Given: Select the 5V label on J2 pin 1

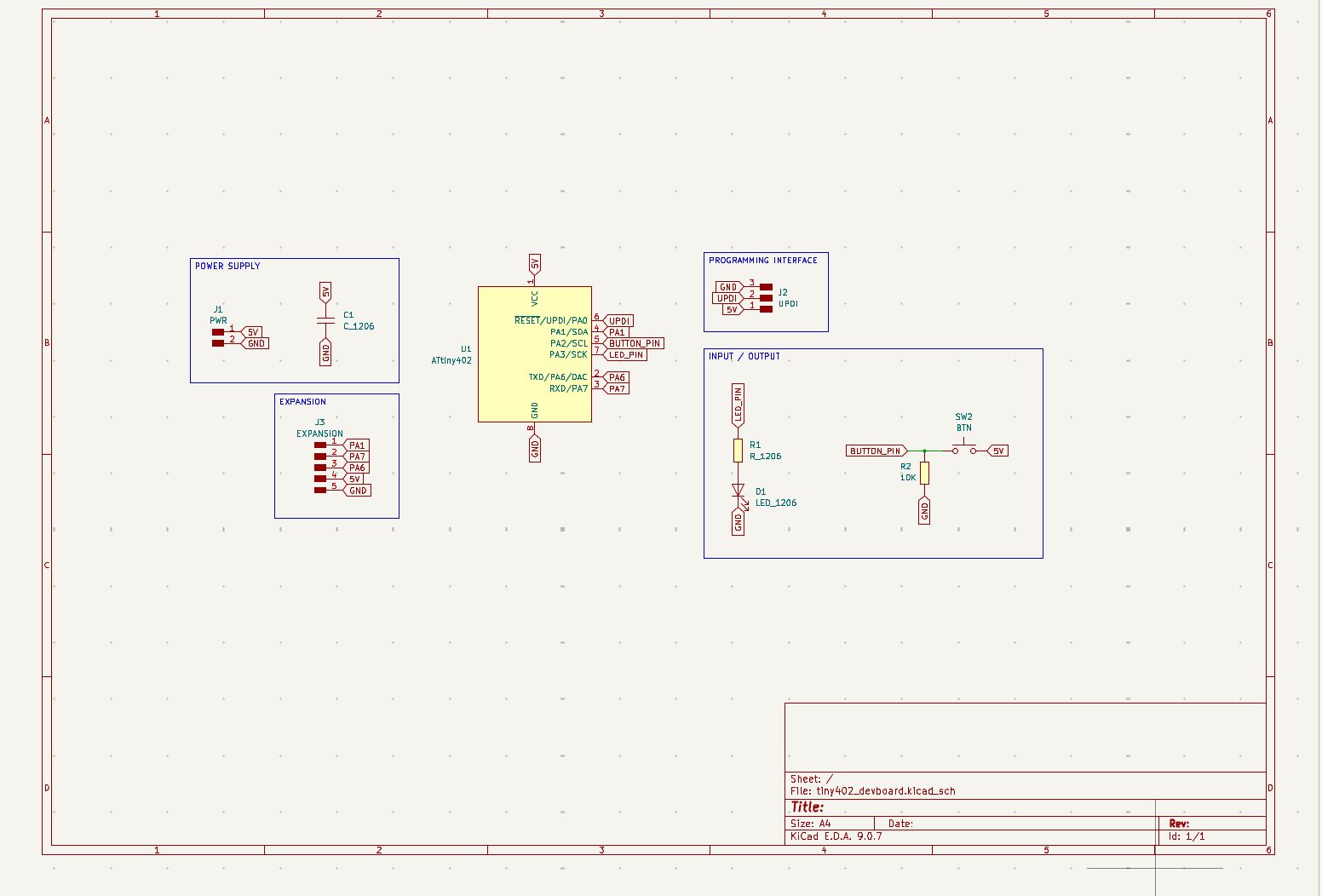Looking at the screenshot, I should point(732,309).
